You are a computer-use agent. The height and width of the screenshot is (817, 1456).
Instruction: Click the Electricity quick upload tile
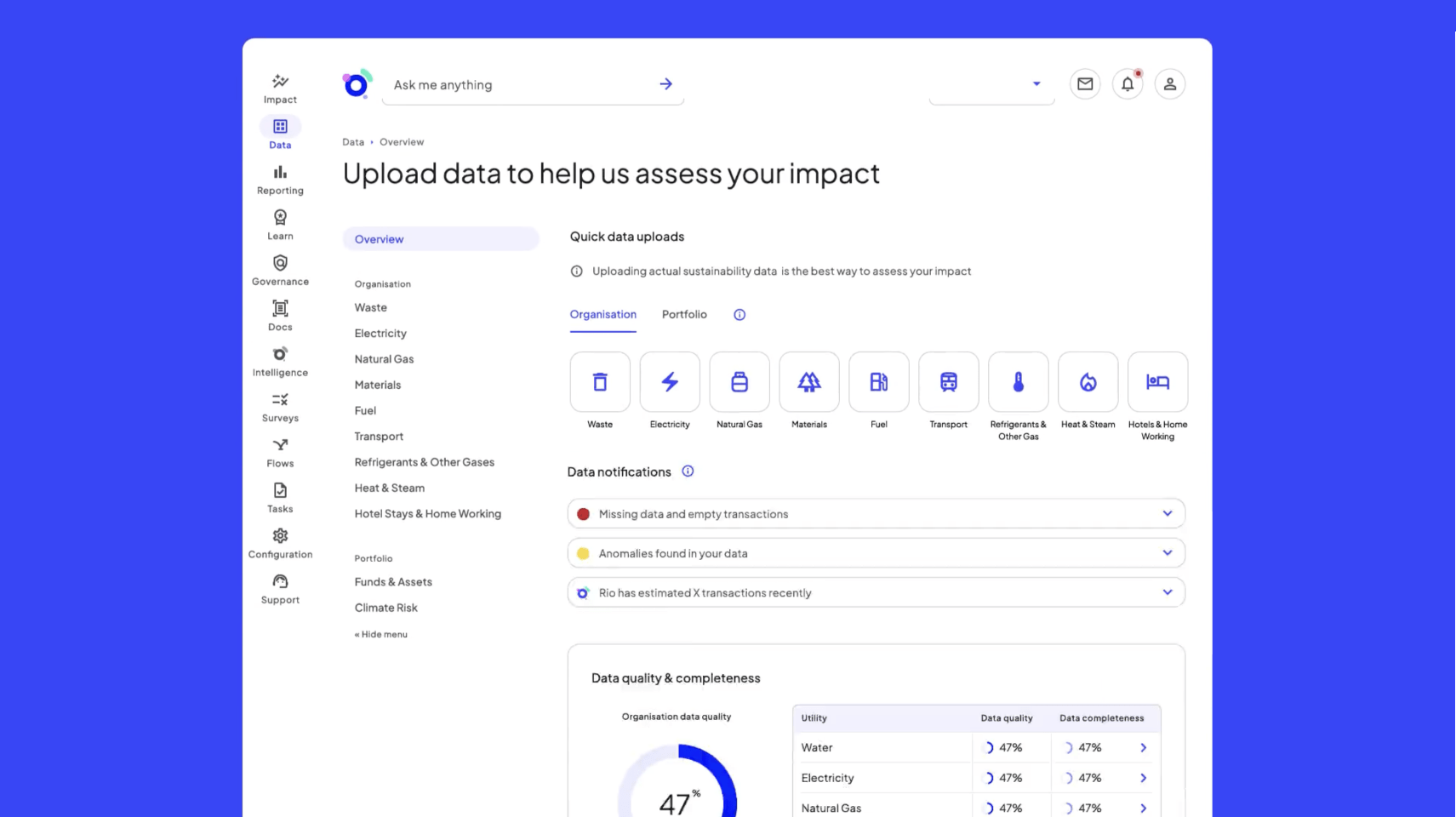[670, 382]
